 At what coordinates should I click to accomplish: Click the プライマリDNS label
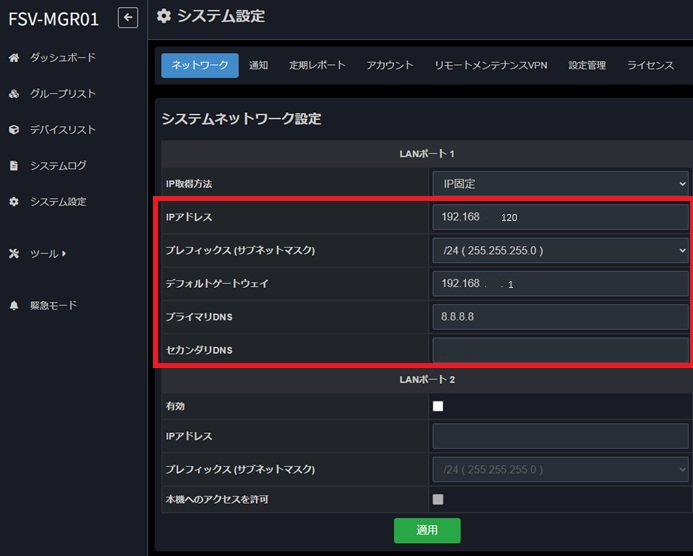tap(199, 317)
